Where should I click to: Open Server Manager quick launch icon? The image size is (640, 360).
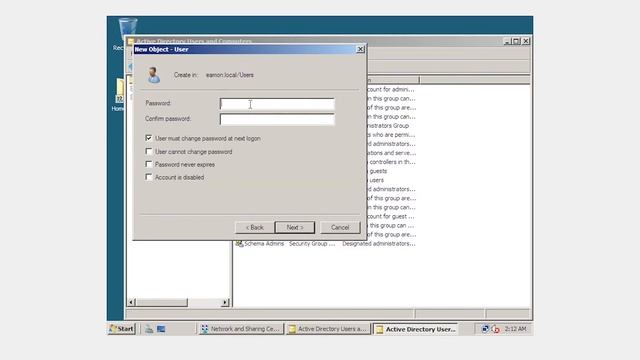(x=149, y=329)
